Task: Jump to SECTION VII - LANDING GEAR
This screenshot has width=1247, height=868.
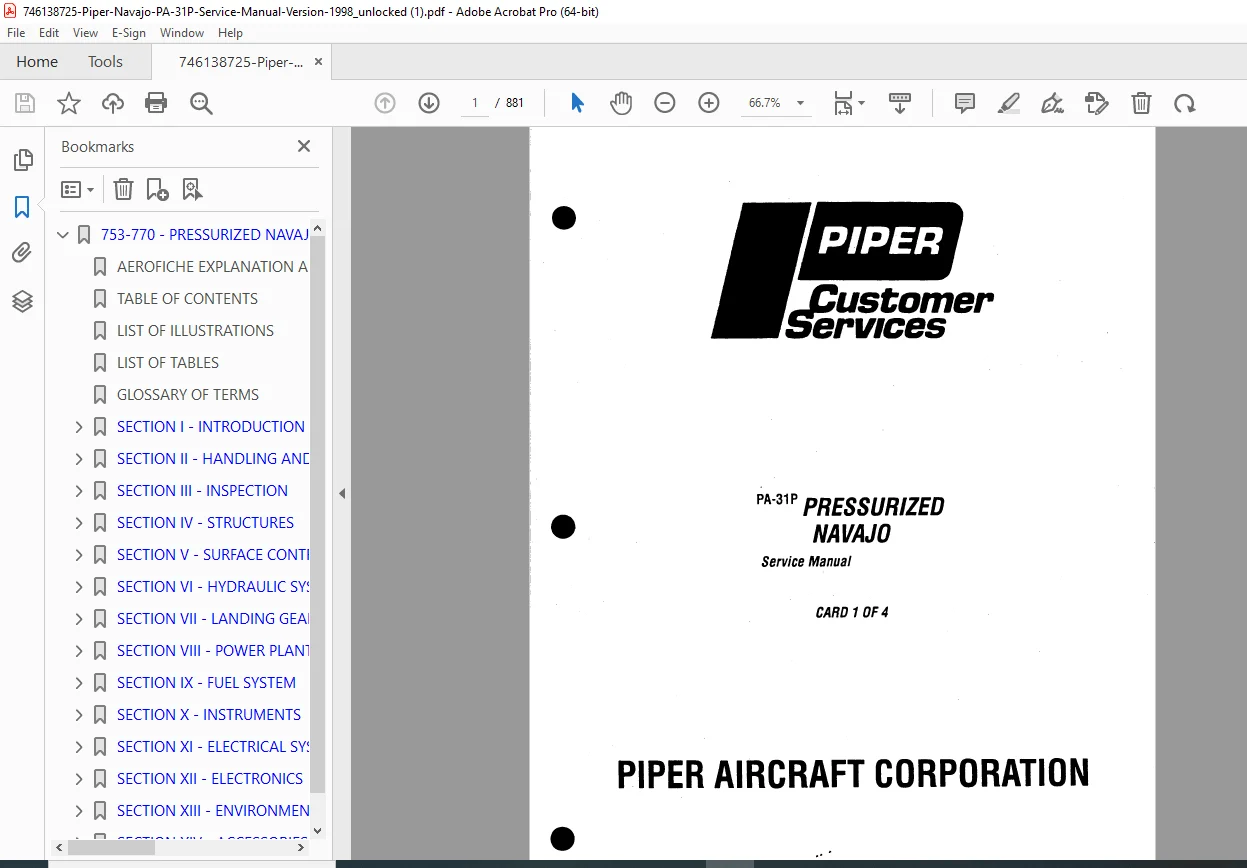Action: pyautogui.click(x=213, y=619)
